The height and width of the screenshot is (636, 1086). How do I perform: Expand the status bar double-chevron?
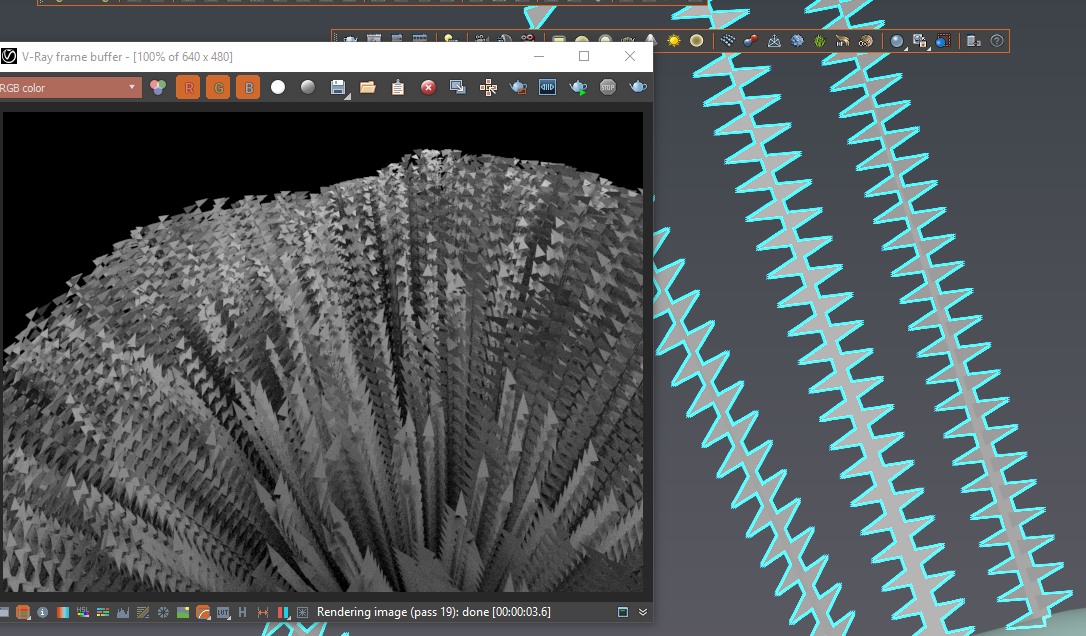(x=643, y=612)
